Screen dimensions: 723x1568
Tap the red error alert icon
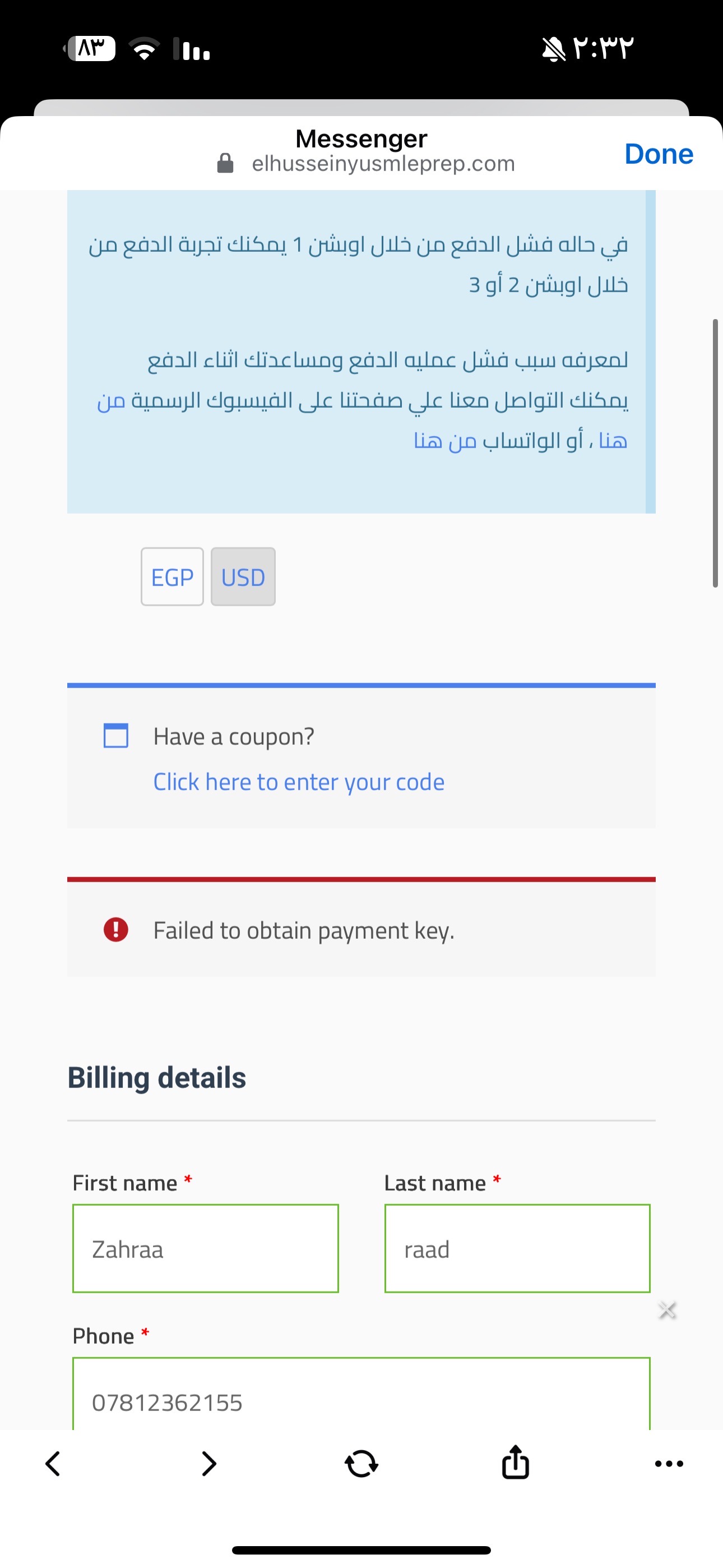115,930
